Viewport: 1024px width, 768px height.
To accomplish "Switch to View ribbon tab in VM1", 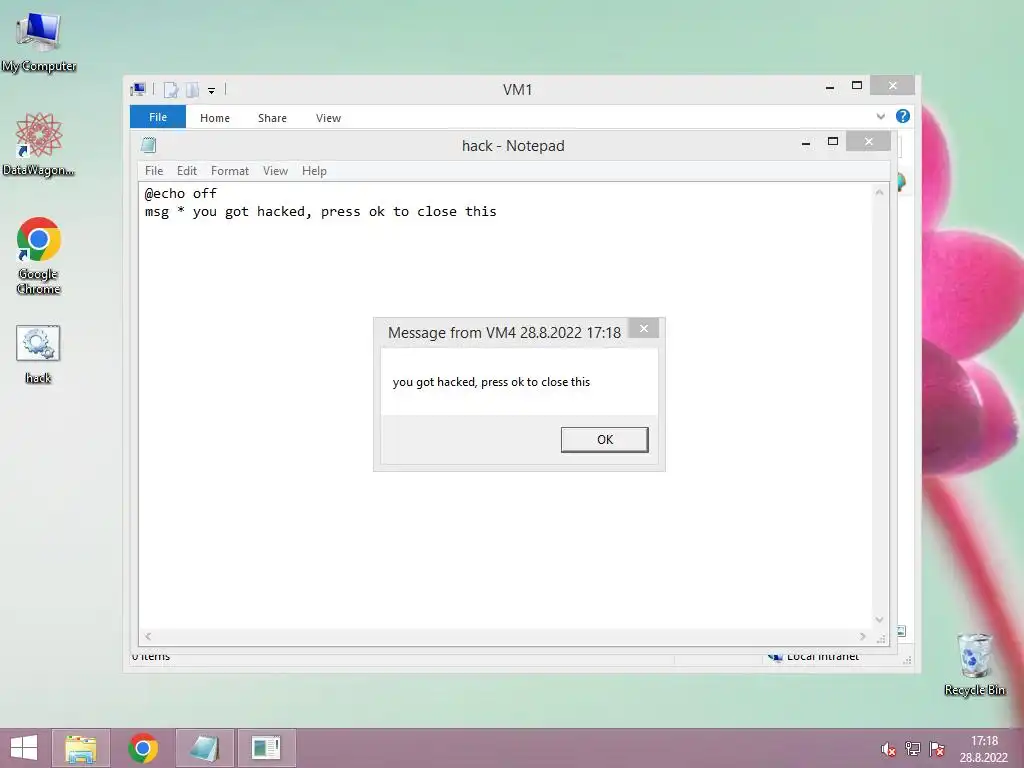I will click(x=328, y=118).
